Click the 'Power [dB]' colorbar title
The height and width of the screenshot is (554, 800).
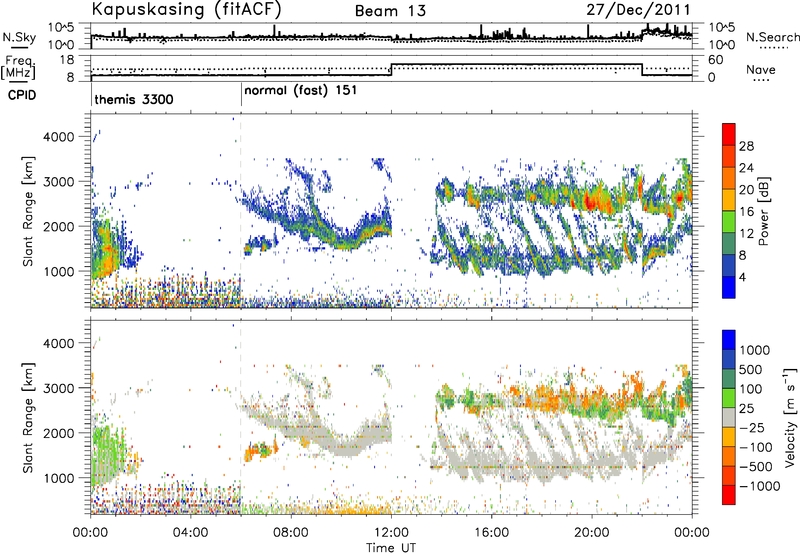(x=763, y=211)
